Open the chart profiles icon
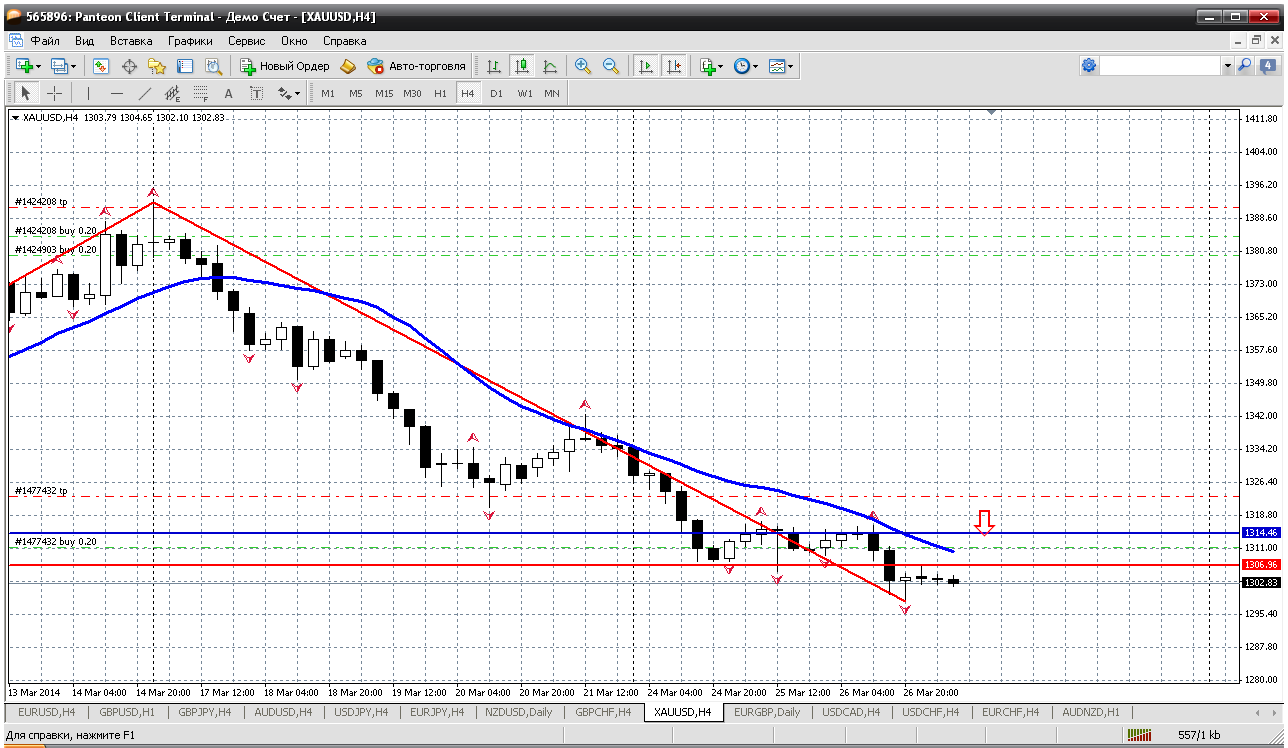The height and width of the screenshot is (748, 1288). (x=59, y=66)
